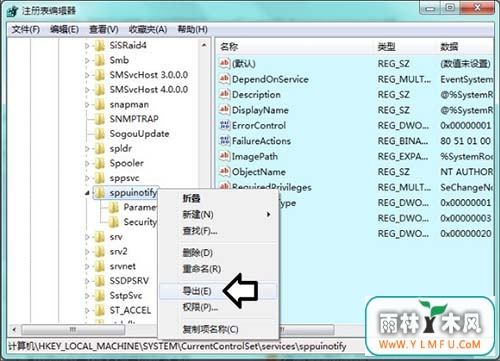Click 导出(E) in the context menu
The width and height of the screenshot is (500, 361).
coord(218,291)
